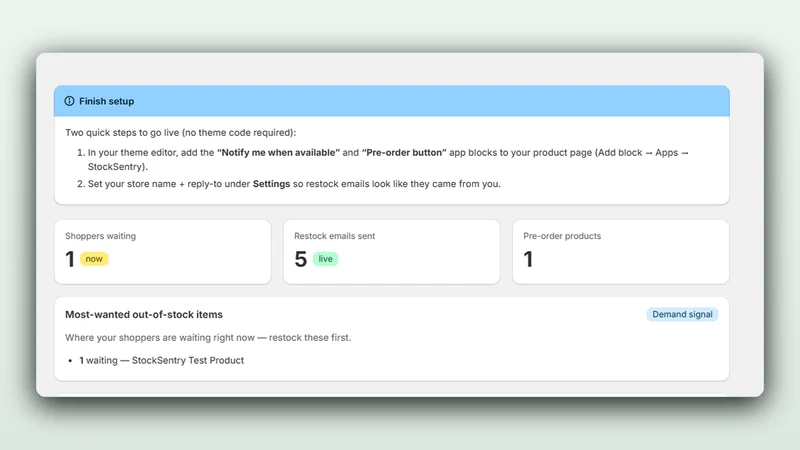Select the StockSentry Test Product list entry
The image size is (800, 450).
pos(161,360)
